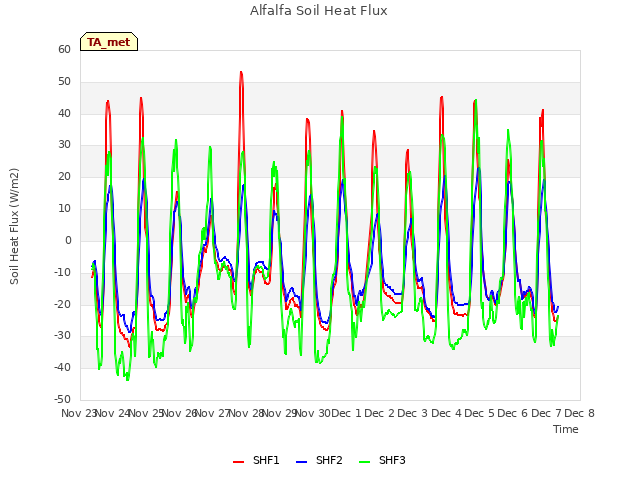The image size is (640, 480).
Task: Click the Dec 3 x-axis date label
Action: (x=413, y=413)
